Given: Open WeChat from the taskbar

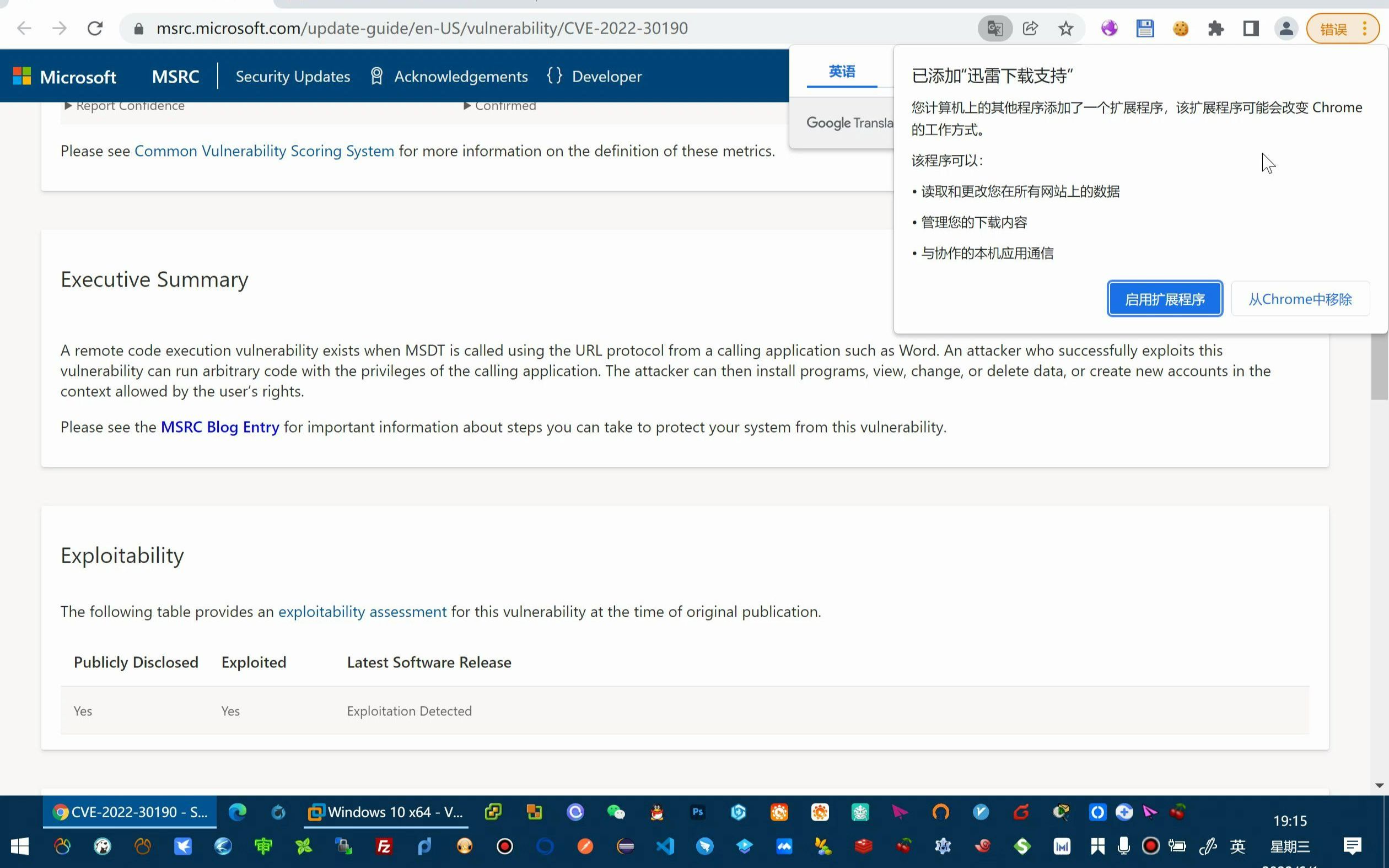Looking at the screenshot, I should tap(616, 812).
